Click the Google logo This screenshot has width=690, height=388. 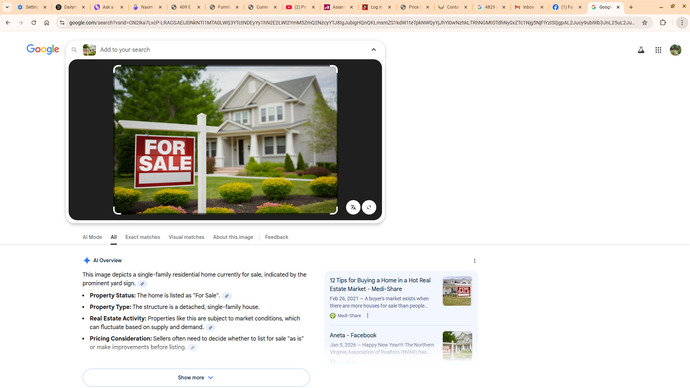(x=43, y=49)
